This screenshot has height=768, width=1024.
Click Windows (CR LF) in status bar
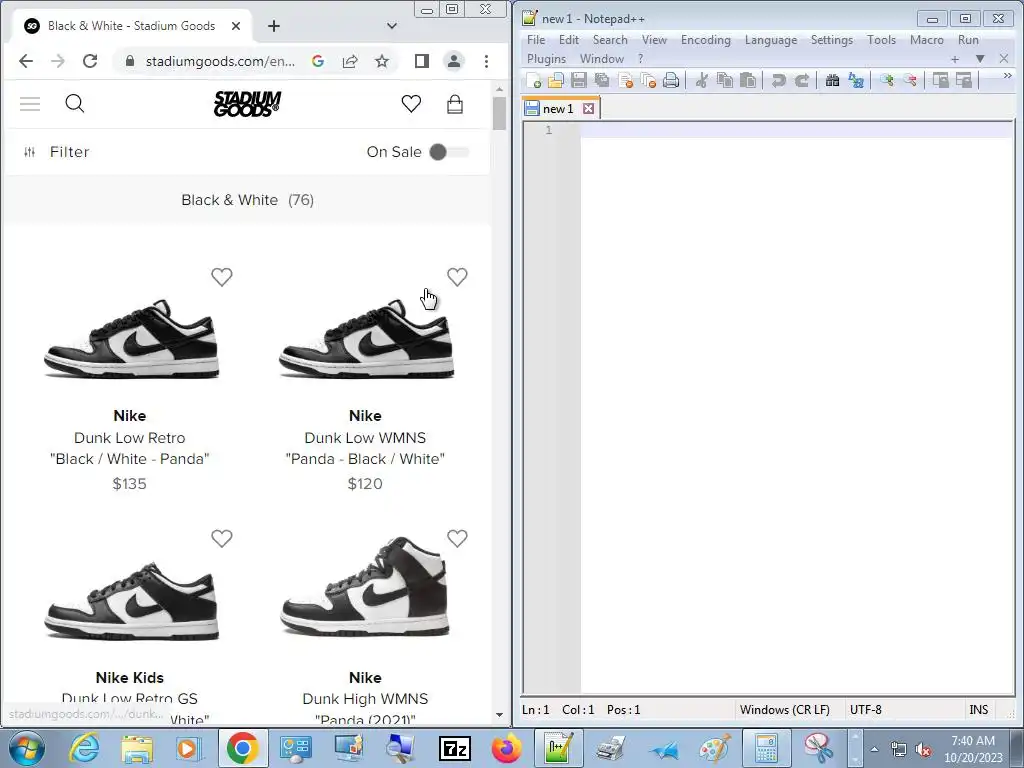click(784, 709)
